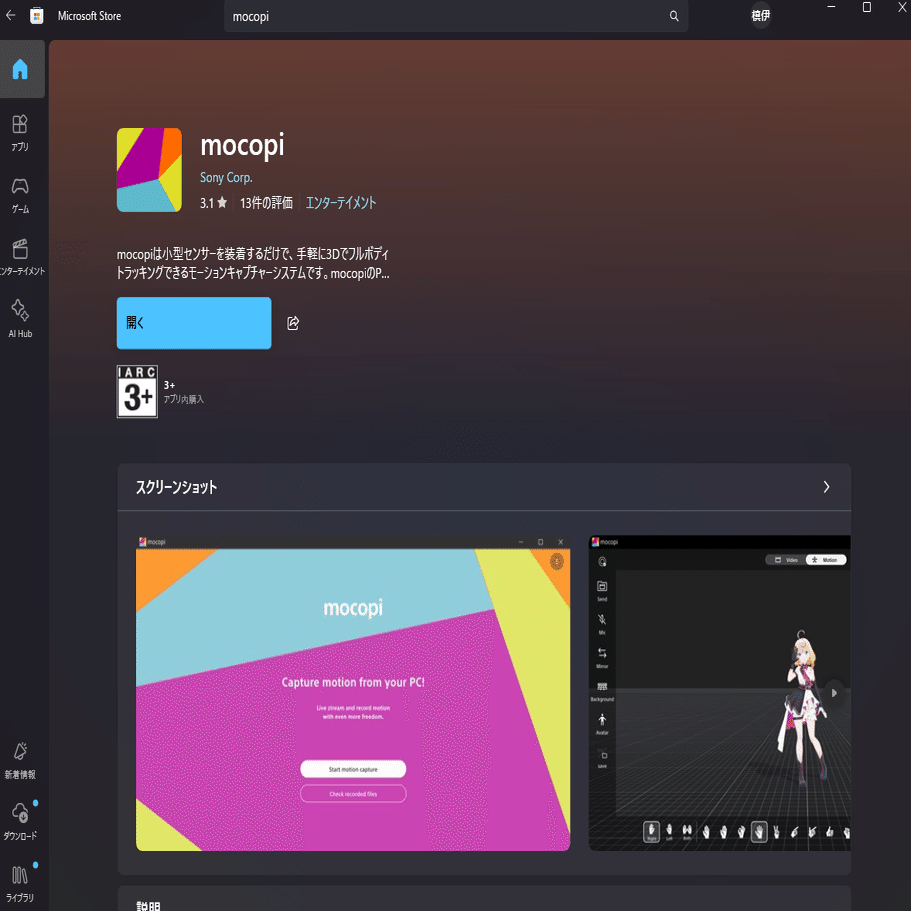Open the ライブラリ section

click(21, 881)
